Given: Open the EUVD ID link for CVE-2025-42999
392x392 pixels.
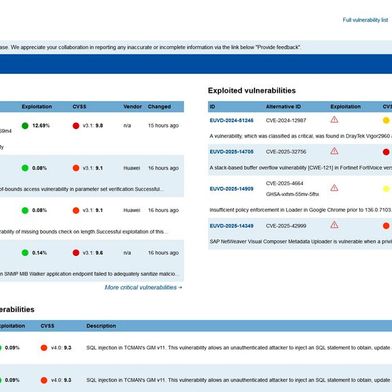Looking at the screenshot, I should click(x=231, y=226).
